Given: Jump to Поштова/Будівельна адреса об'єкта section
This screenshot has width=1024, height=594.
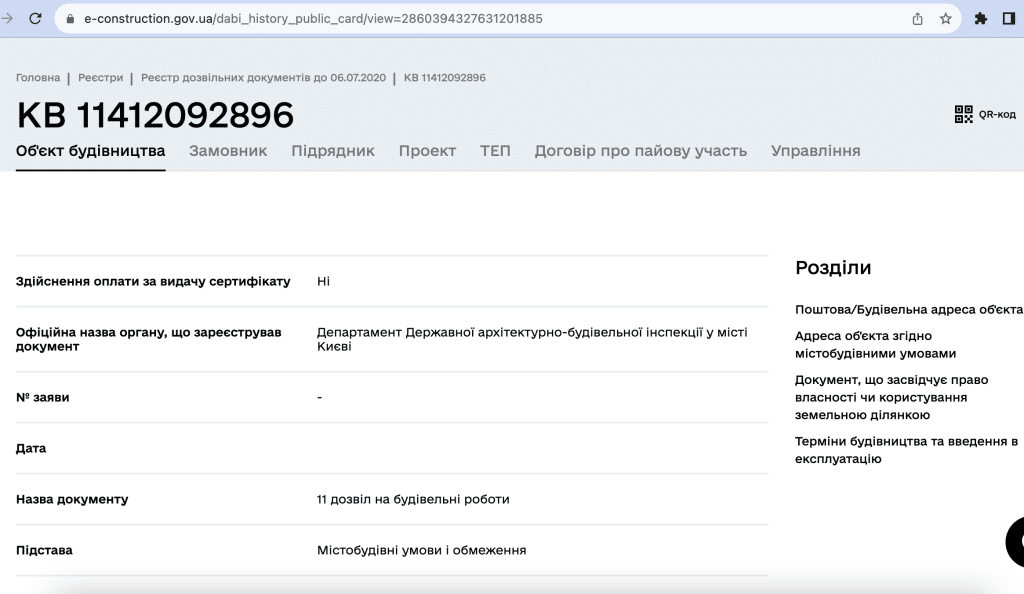Looking at the screenshot, I should [908, 310].
